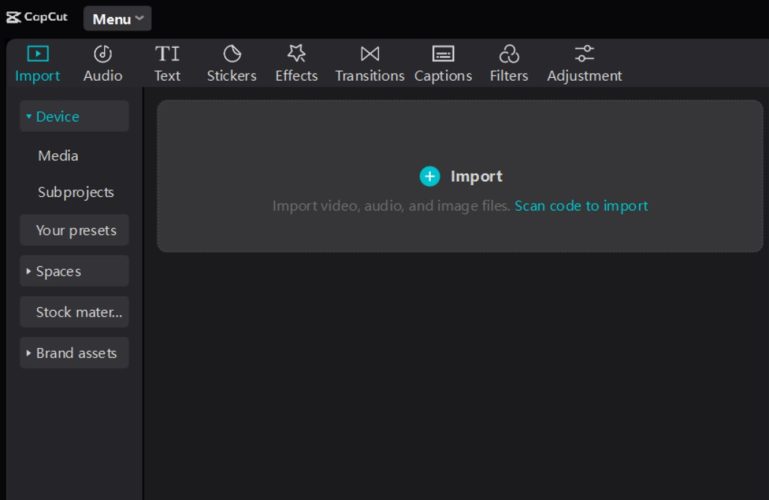This screenshot has width=769, height=500.
Task: Select the Text tool icon
Action: tap(167, 54)
